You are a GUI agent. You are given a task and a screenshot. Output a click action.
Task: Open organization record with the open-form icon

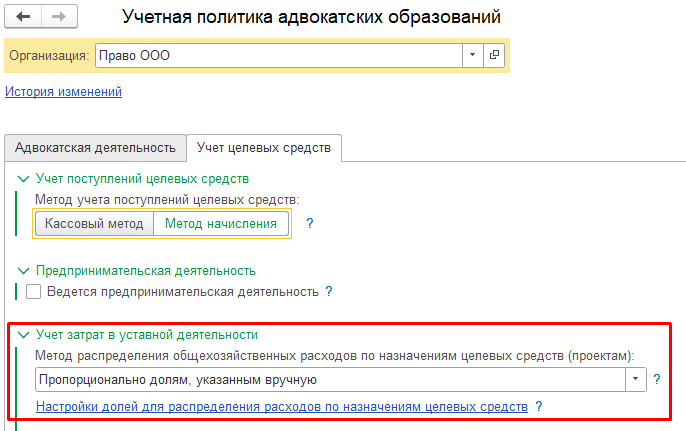pyautogui.click(x=494, y=56)
